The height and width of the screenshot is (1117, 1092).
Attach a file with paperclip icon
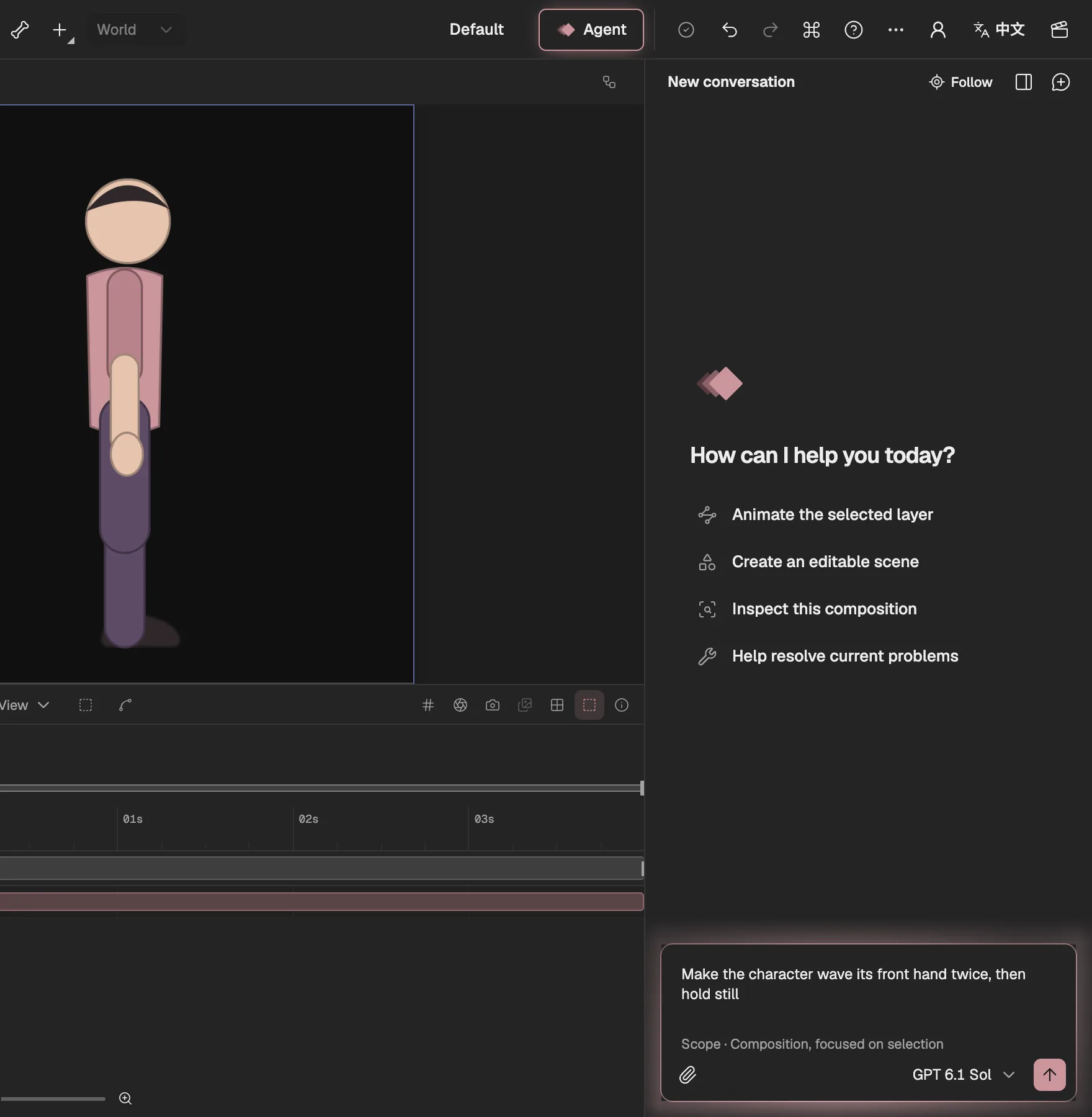687,1075
